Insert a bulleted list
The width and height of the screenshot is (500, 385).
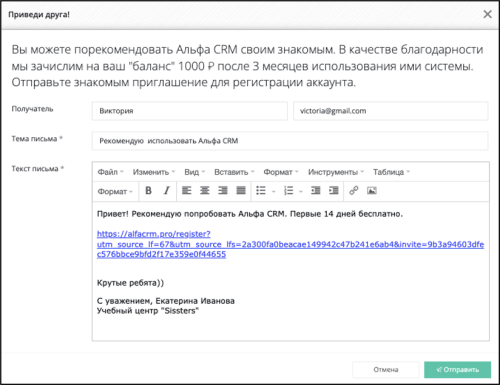click(261, 191)
